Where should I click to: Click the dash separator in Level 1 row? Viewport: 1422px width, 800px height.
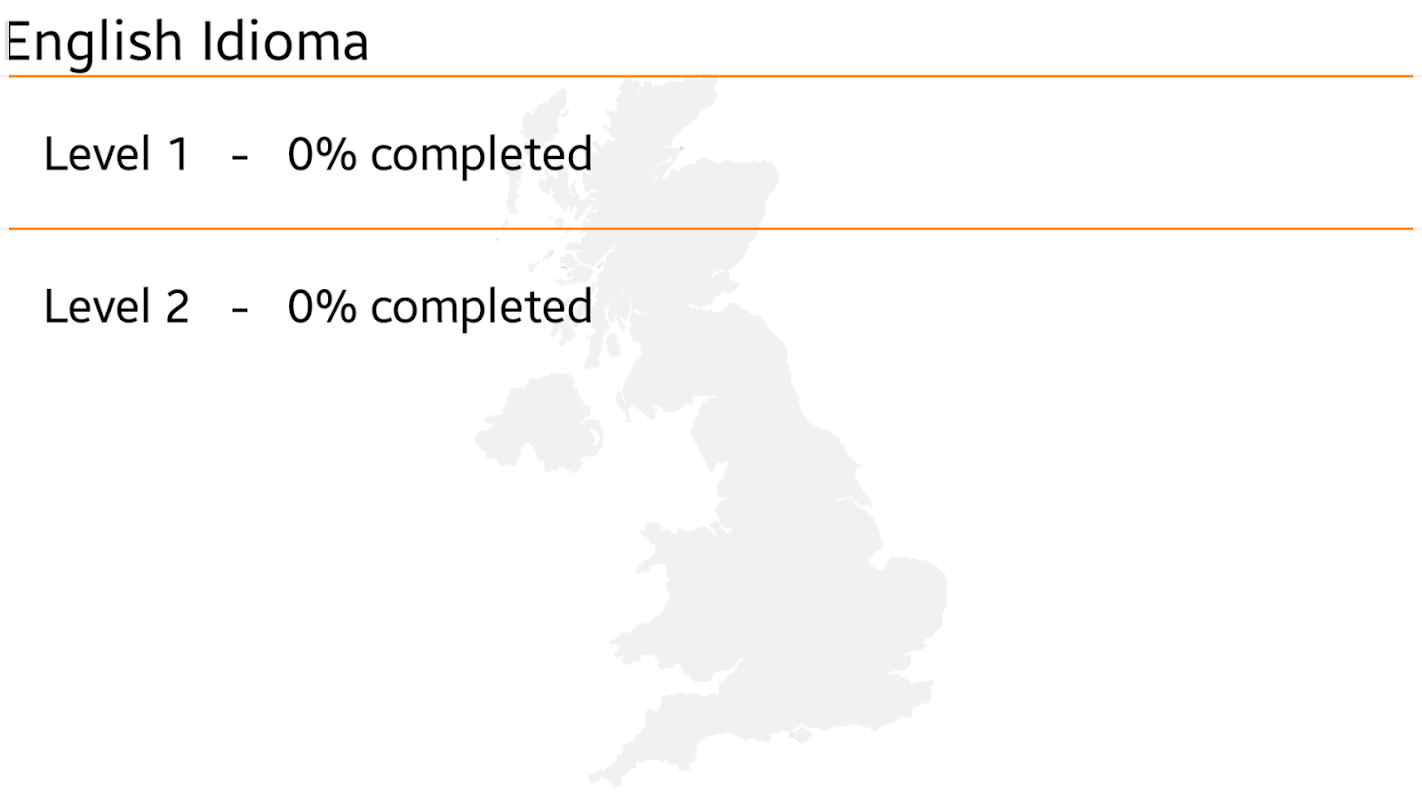(239, 157)
